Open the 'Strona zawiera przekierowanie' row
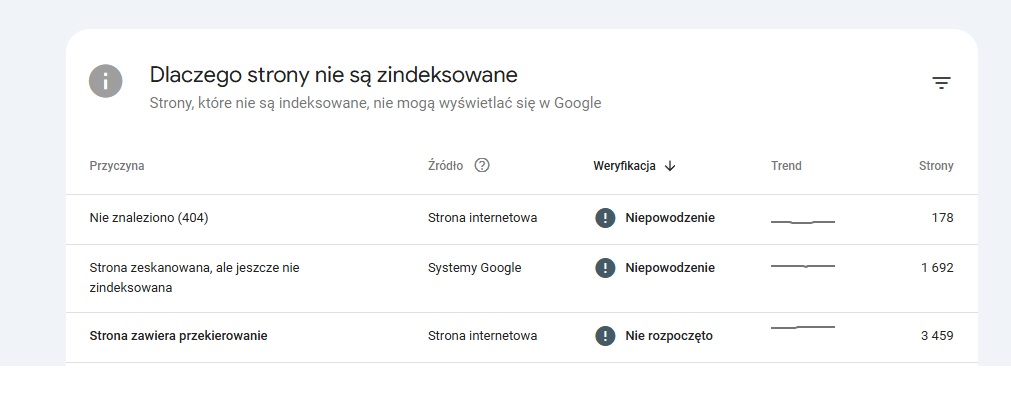Image resolution: width=1011 pixels, height=399 pixels. pyautogui.click(x=522, y=338)
